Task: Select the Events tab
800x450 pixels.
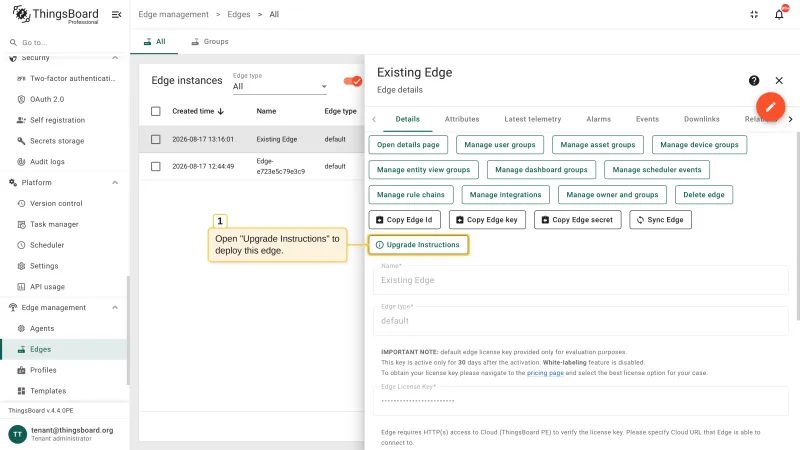Action: (647, 119)
